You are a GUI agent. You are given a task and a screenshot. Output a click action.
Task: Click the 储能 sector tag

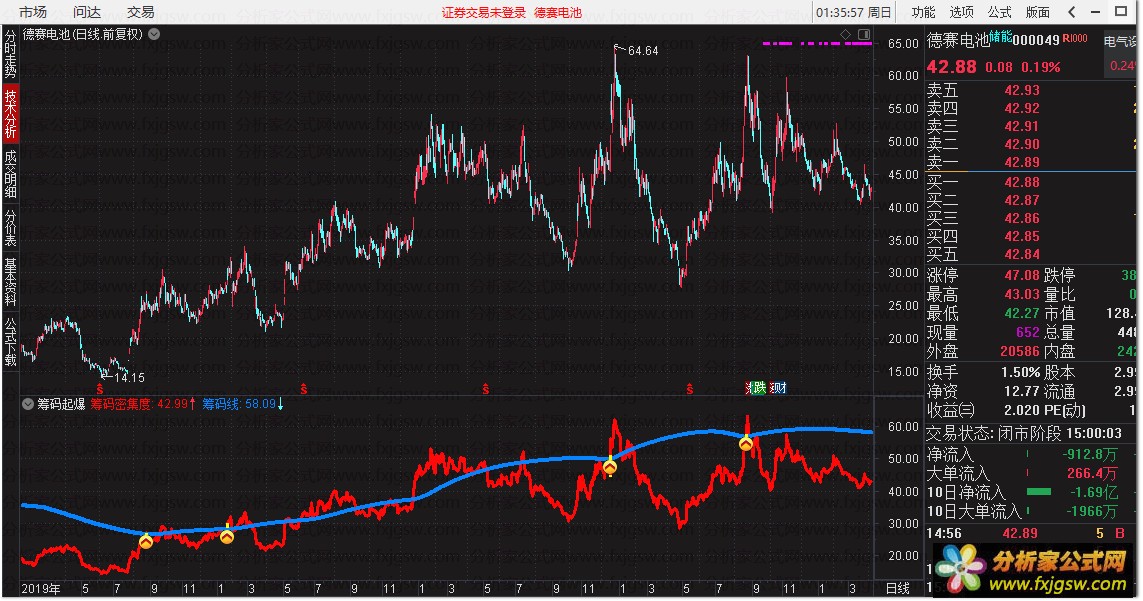(1000, 36)
